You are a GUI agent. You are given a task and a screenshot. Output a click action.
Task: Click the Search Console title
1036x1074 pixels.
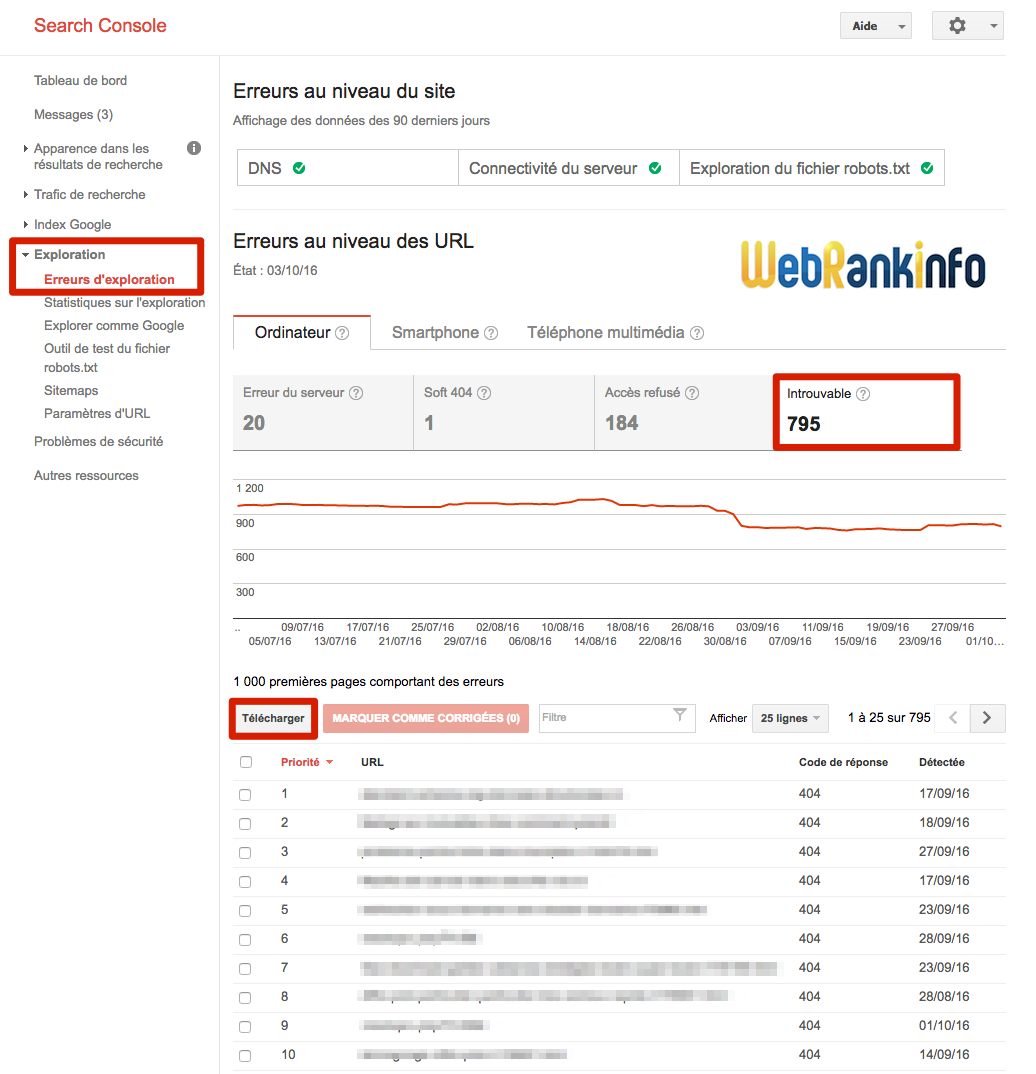pyautogui.click(x=101, y=25)
